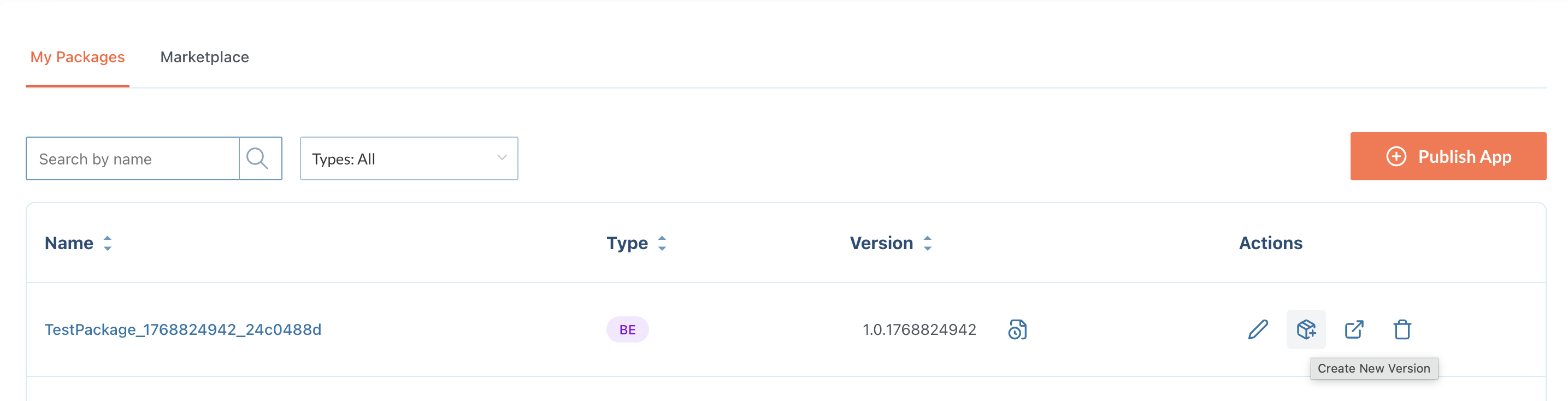Sort the table by Name arrows
The height and width of the screenshot is (401, 1568).
[x=108, y=244]
